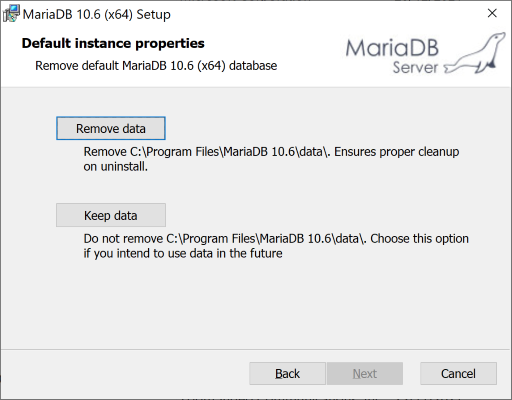Click the MariaDB installer icon in title bar

click(x=11, y=14)
